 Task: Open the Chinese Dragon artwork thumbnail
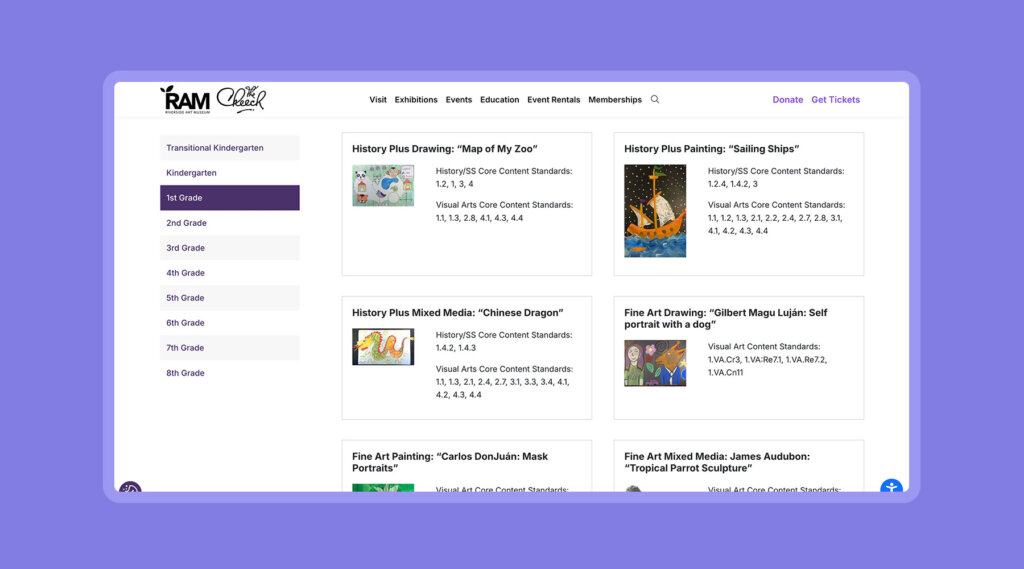382,347
